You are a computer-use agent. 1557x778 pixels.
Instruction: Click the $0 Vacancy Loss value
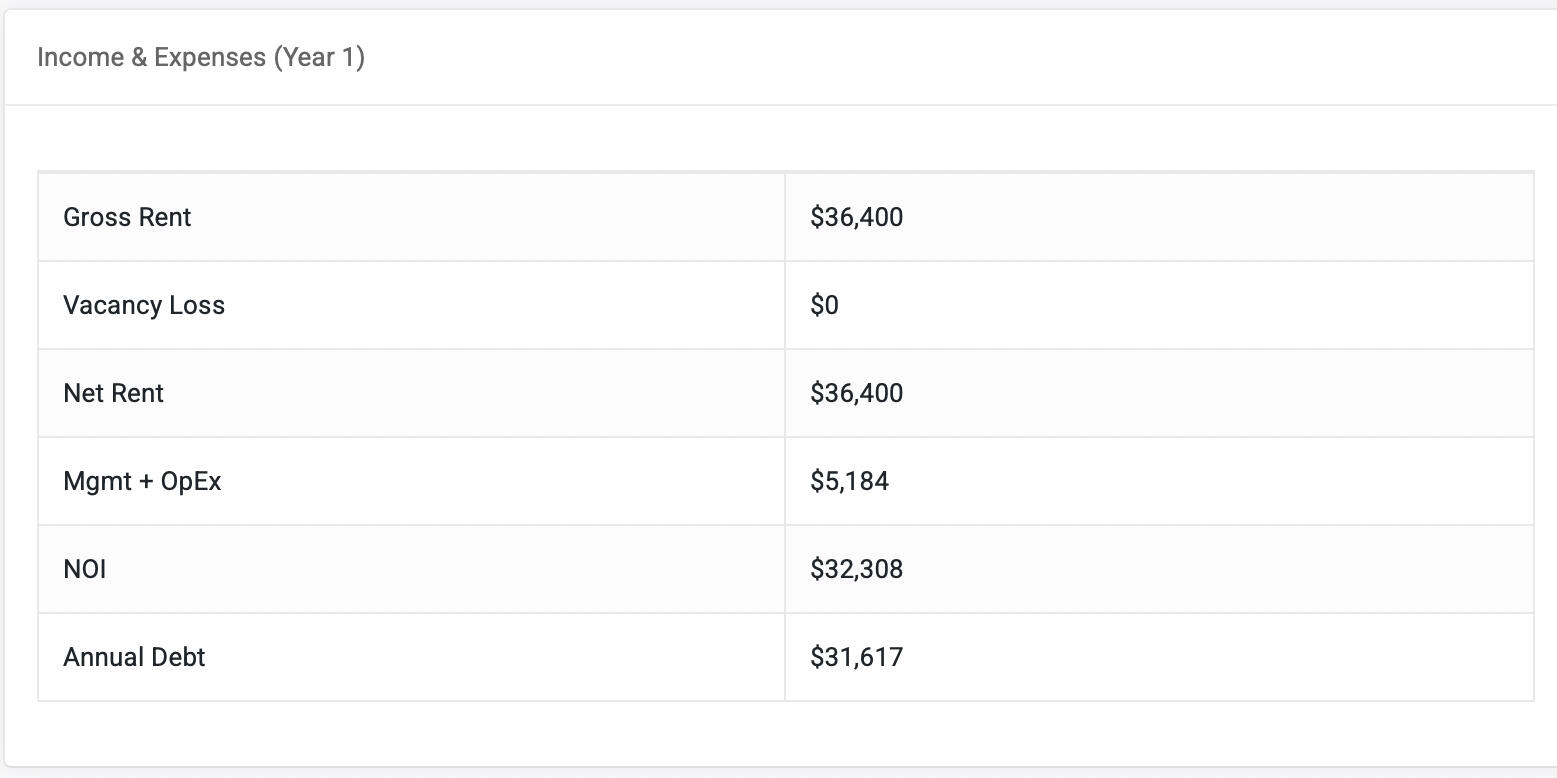[824, 305]
